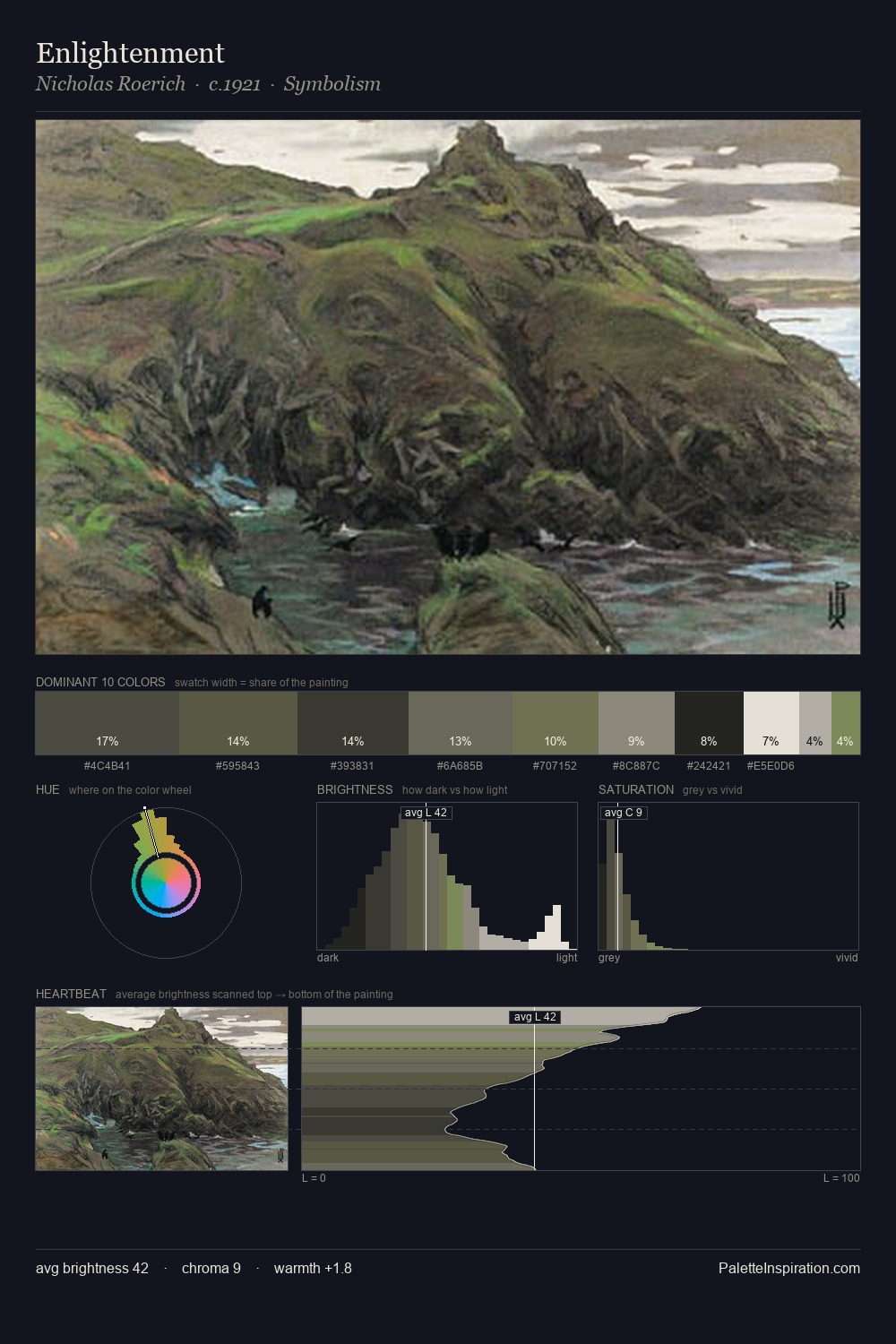Select the 14% olive swatch #595843
This screenshot has height=1344, width=896.
(x=238, y=723)
